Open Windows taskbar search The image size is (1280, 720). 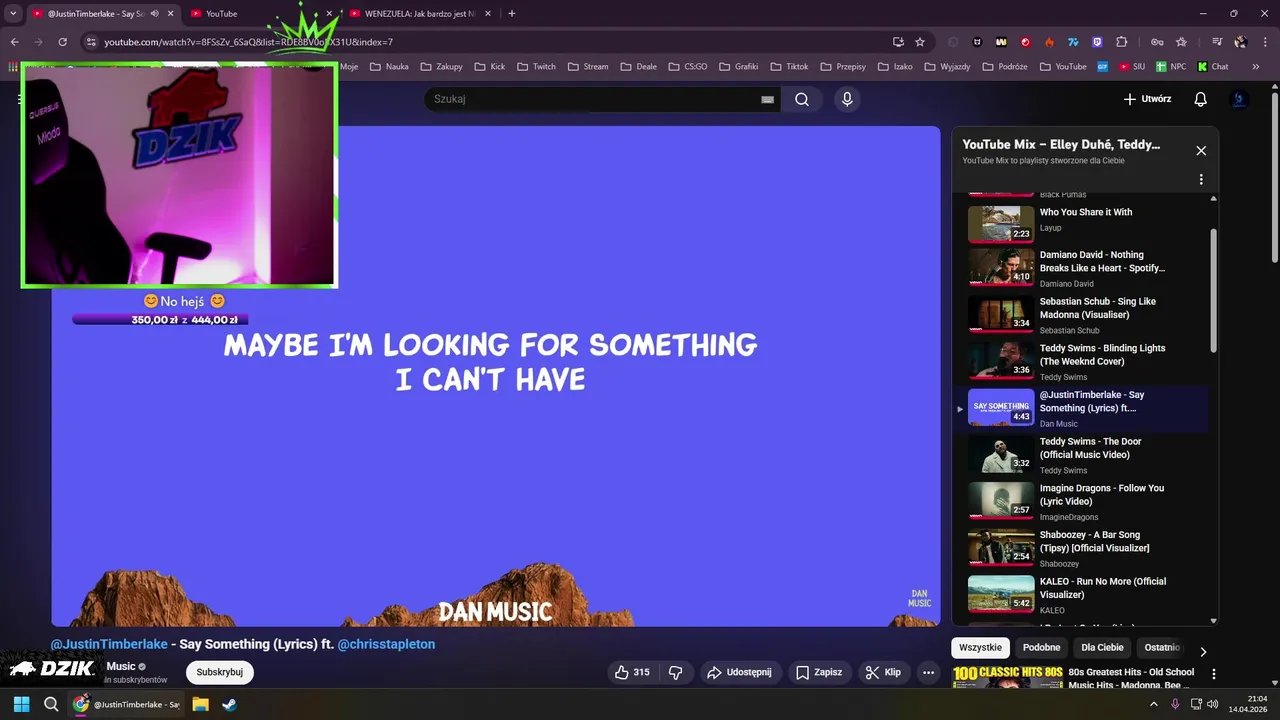coord(51,704)
